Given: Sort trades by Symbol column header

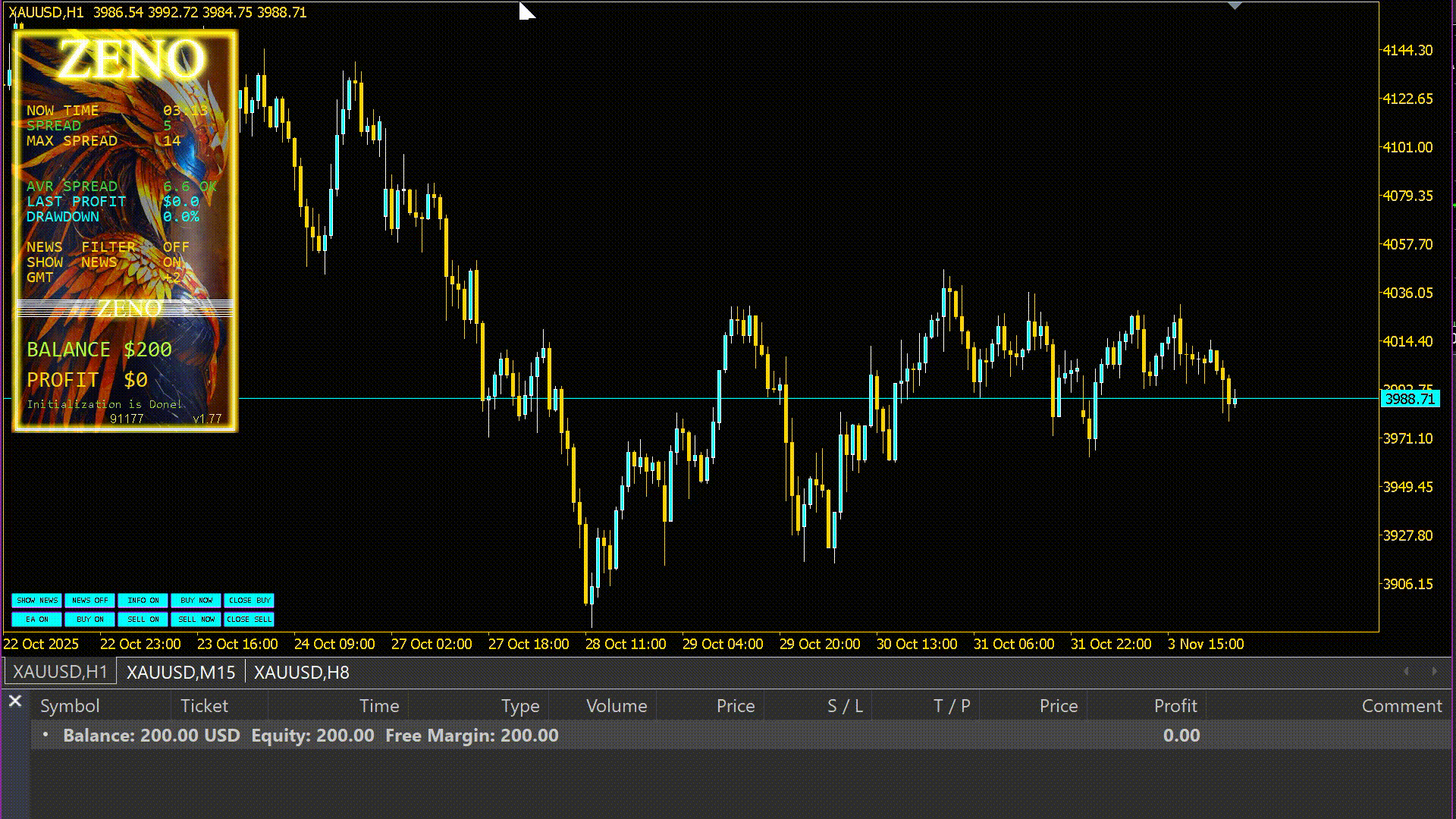Looking at the screenshot, I should tap(70, 706).
